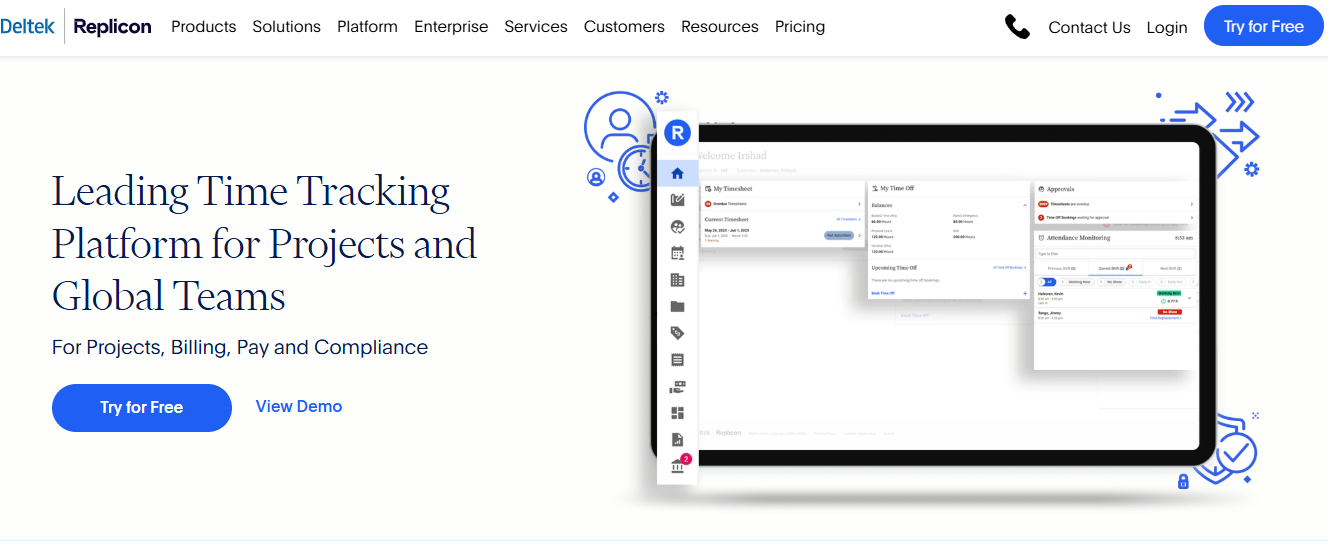Click the Contact Us link
The width and height of the screenshot is (1328, 541).
click(1089, 28)
